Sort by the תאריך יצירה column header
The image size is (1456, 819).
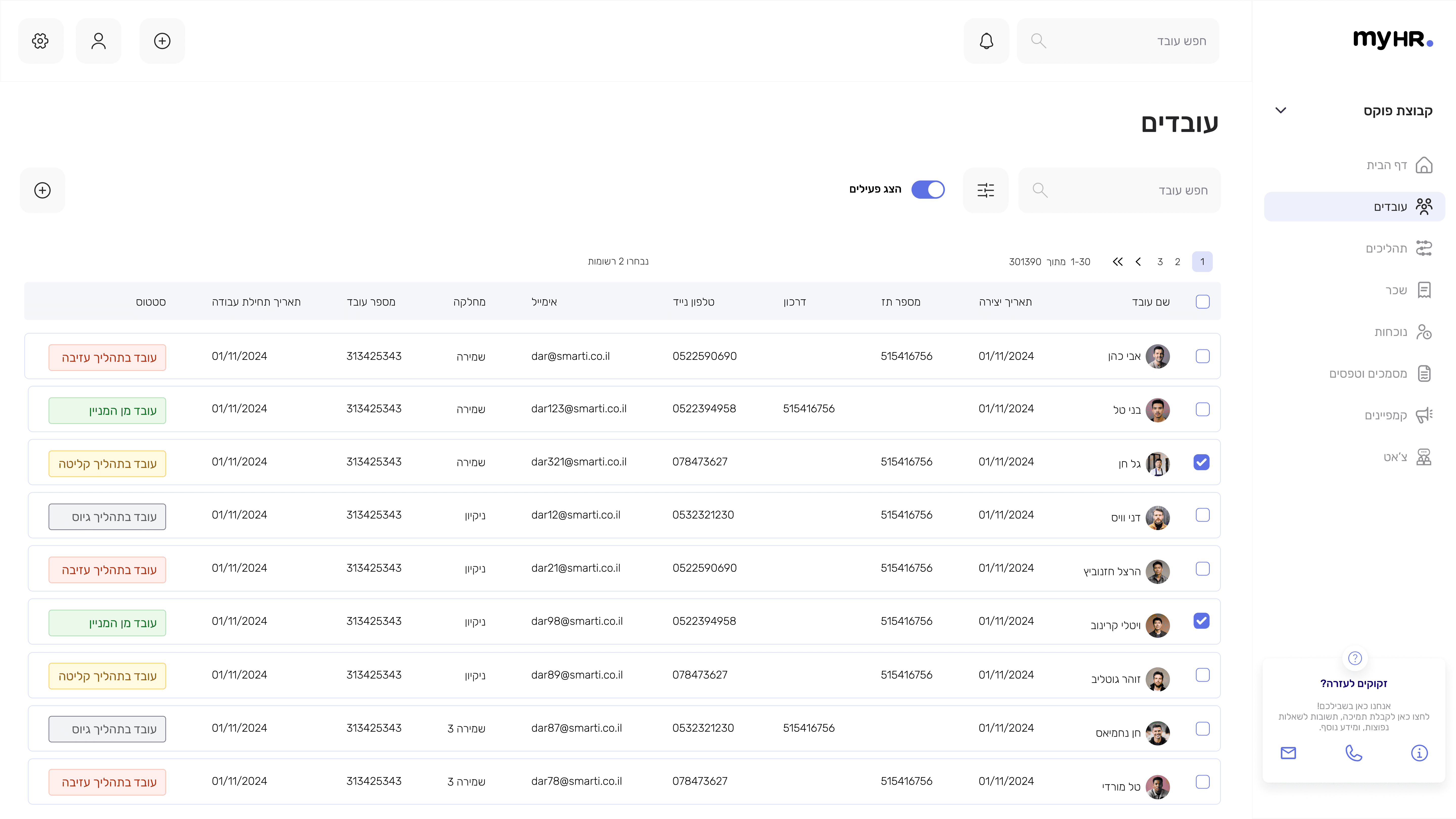(x=1006, y=302)
